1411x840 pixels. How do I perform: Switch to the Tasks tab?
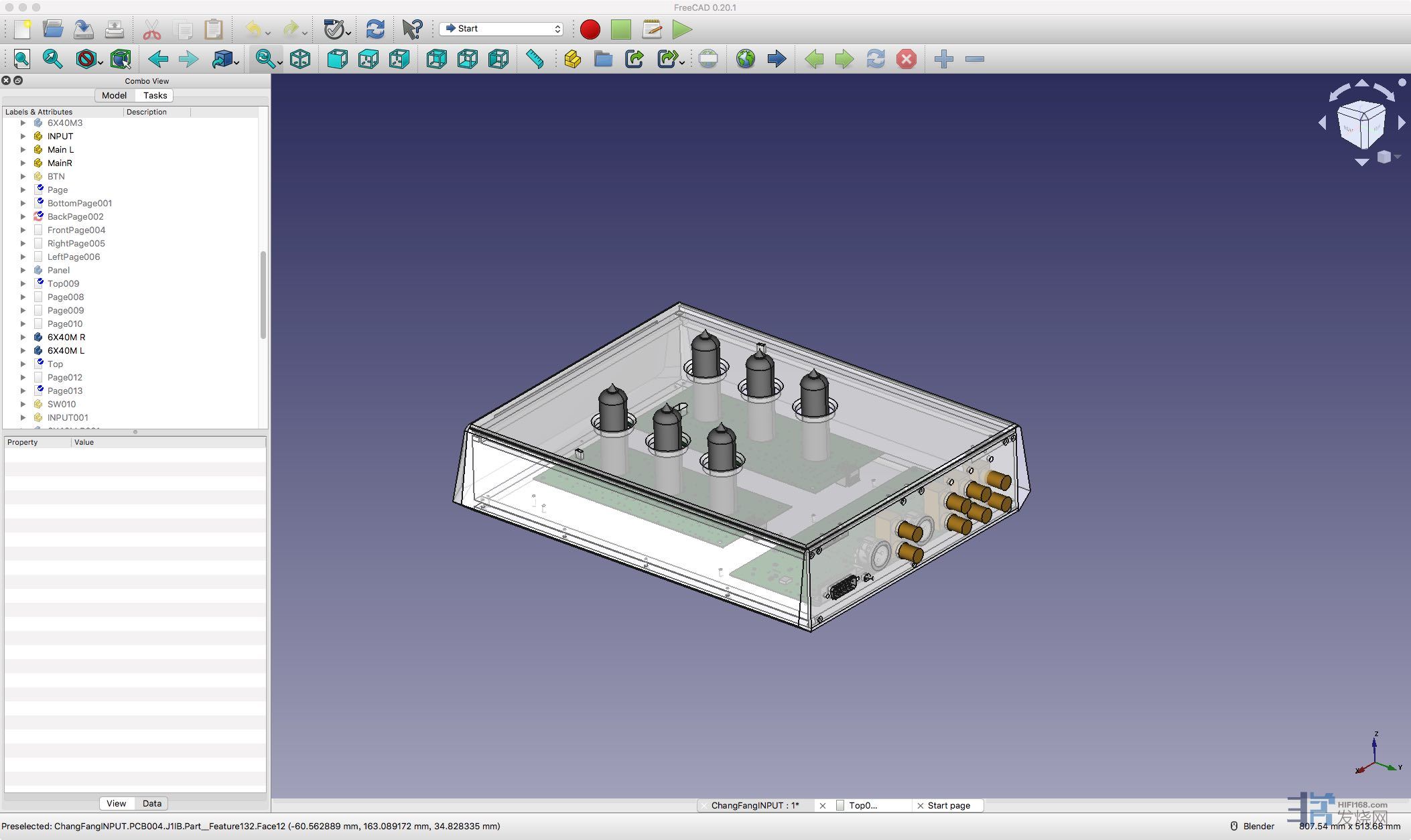[155, 95]
